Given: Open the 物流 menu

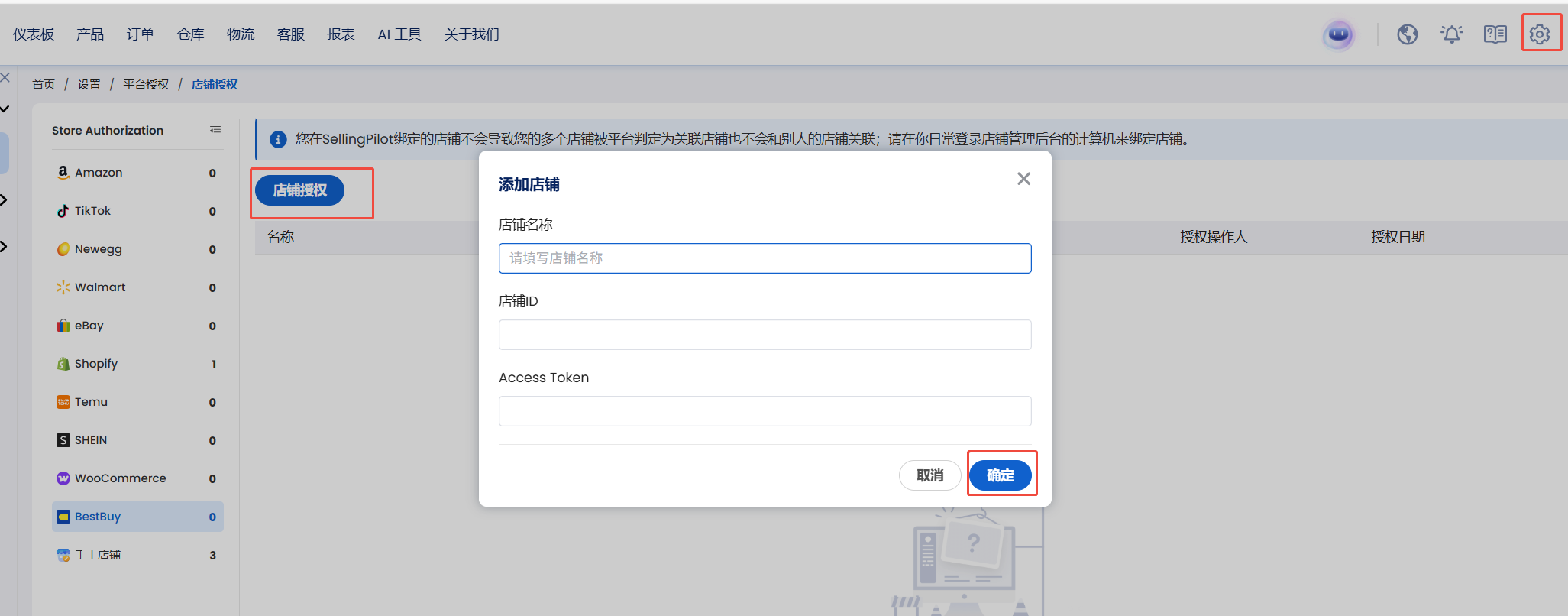Looking at the screenshot, I should click(x=241, y=34).
